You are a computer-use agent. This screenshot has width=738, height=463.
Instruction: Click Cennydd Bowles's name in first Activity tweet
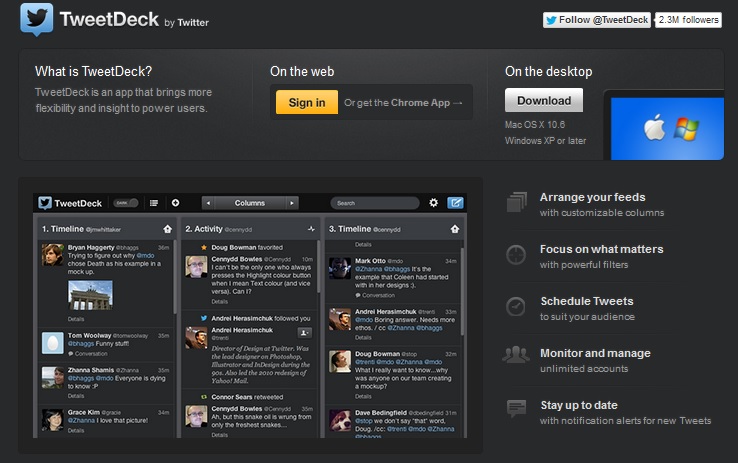coord(237,259)
